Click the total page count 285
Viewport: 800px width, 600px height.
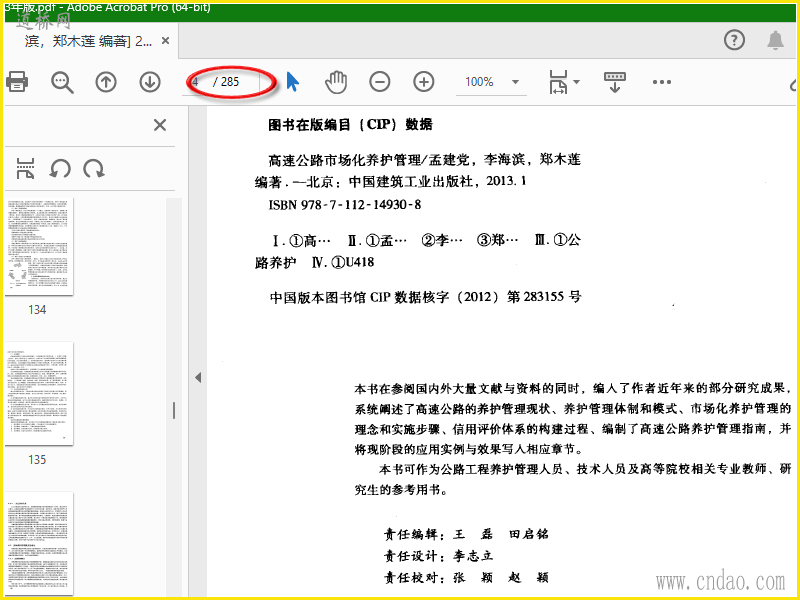point(230,82)
